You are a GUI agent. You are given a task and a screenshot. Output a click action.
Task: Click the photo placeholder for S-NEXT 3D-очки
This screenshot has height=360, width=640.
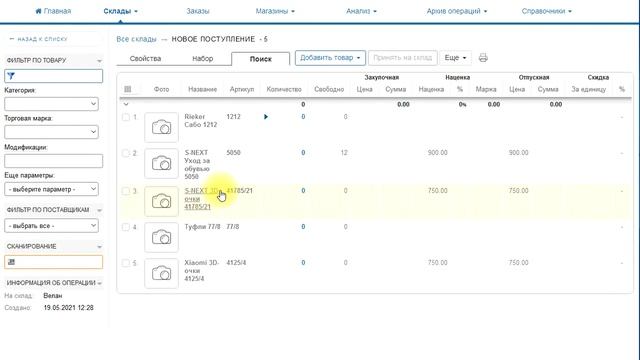[x=161, y=201]
